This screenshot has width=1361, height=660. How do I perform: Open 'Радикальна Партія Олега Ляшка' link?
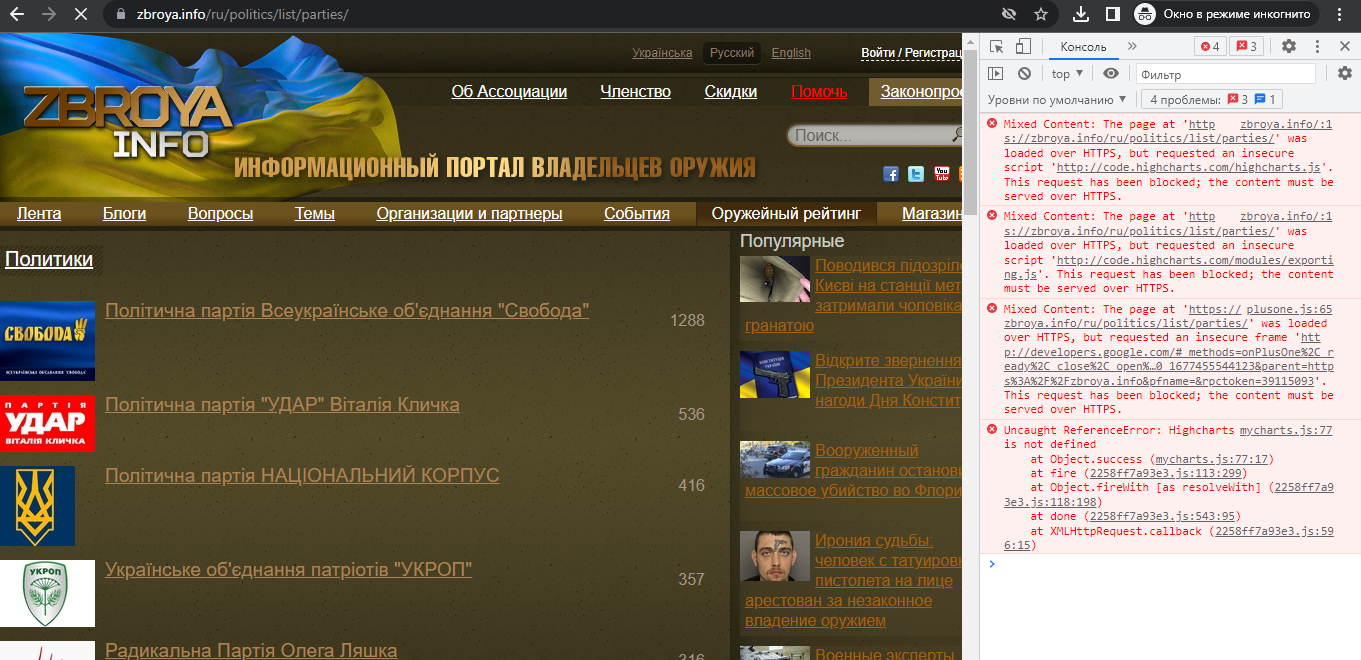251,650
